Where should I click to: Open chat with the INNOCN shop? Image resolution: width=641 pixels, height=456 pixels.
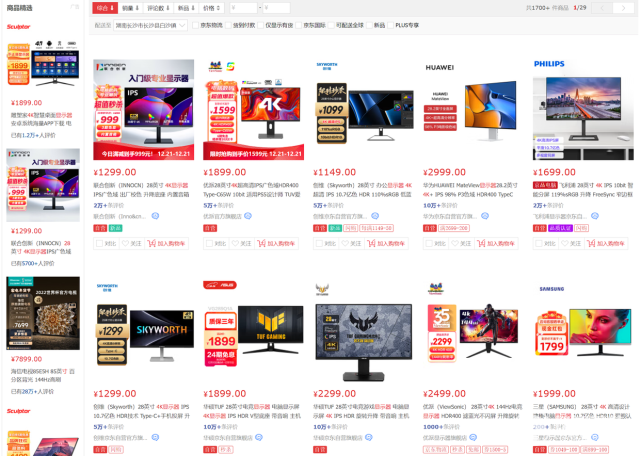pyautogui.click(x=155, y=216)
